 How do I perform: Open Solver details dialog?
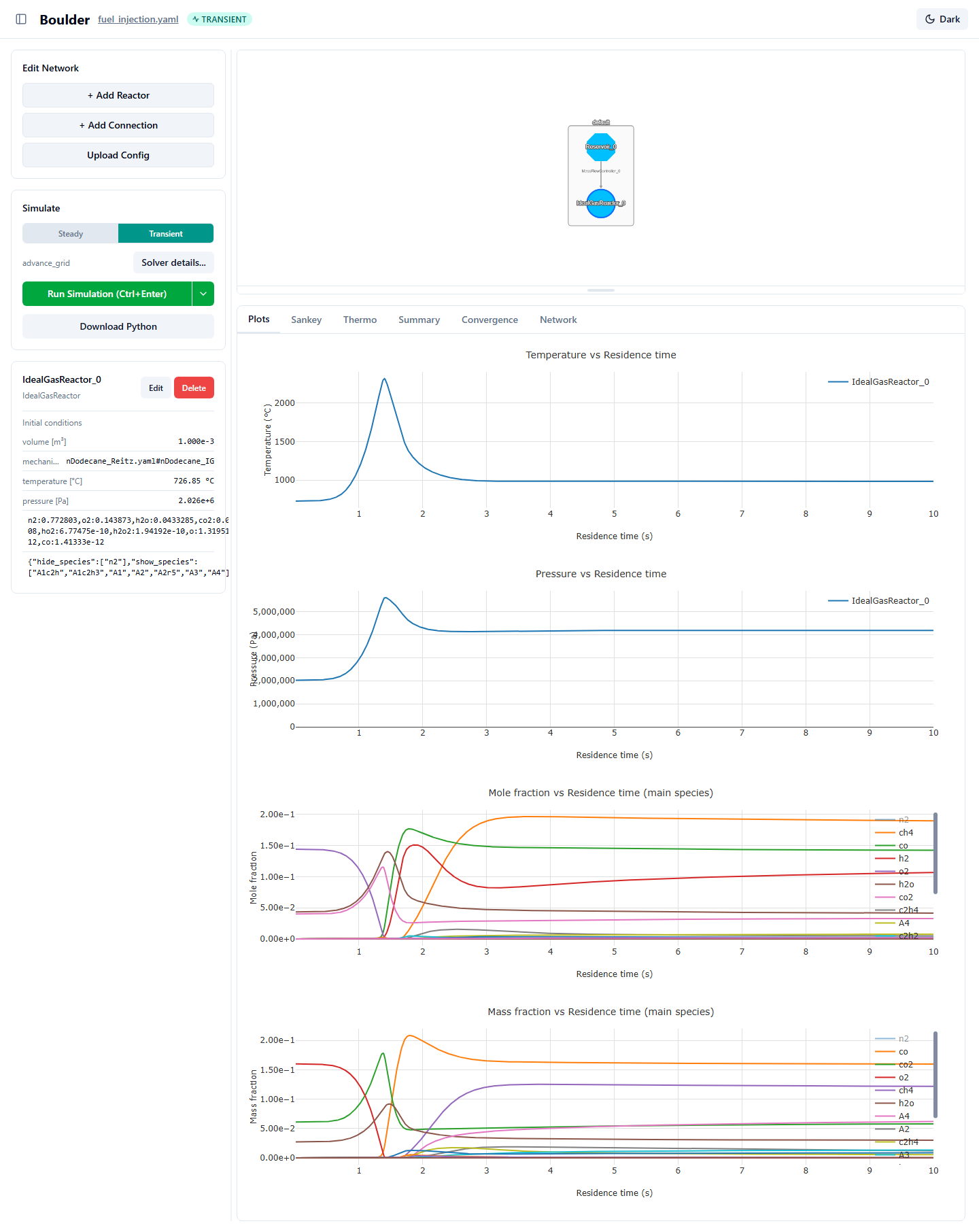[173, 262]
